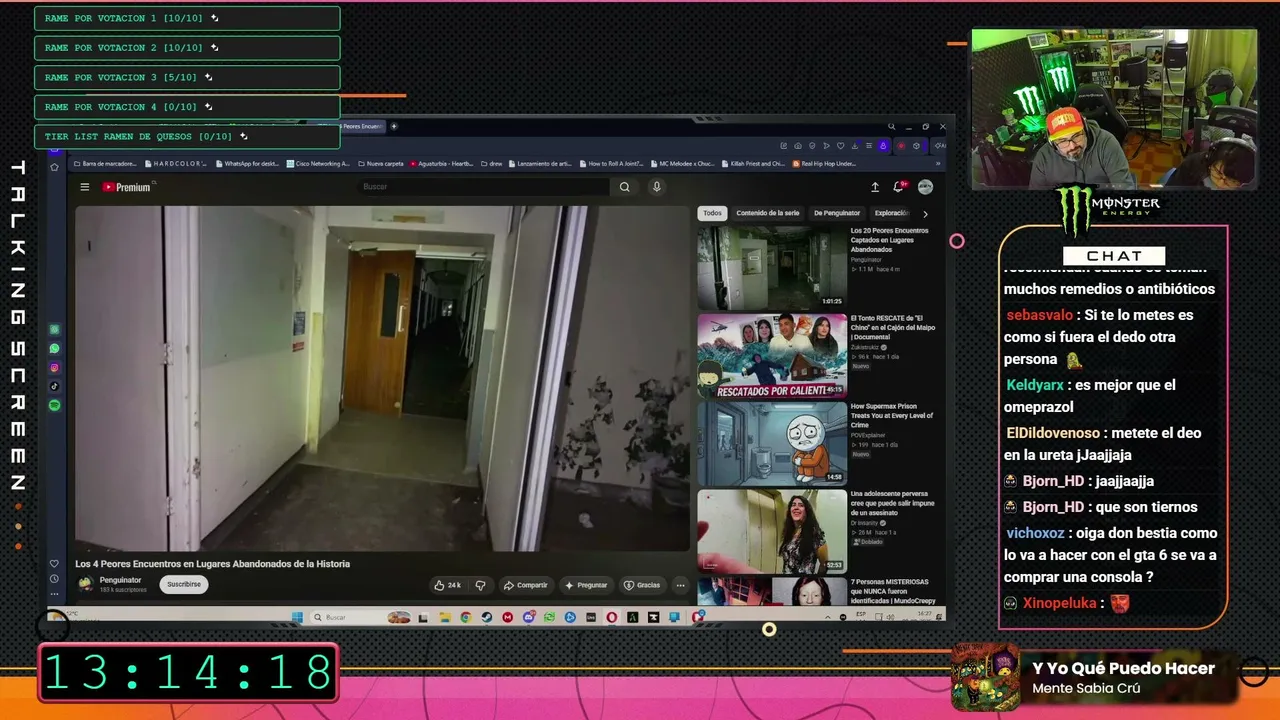Open the YouTube account avatar menu
The width and height of the screenshot is (1280, 720).
pos(925,187)
